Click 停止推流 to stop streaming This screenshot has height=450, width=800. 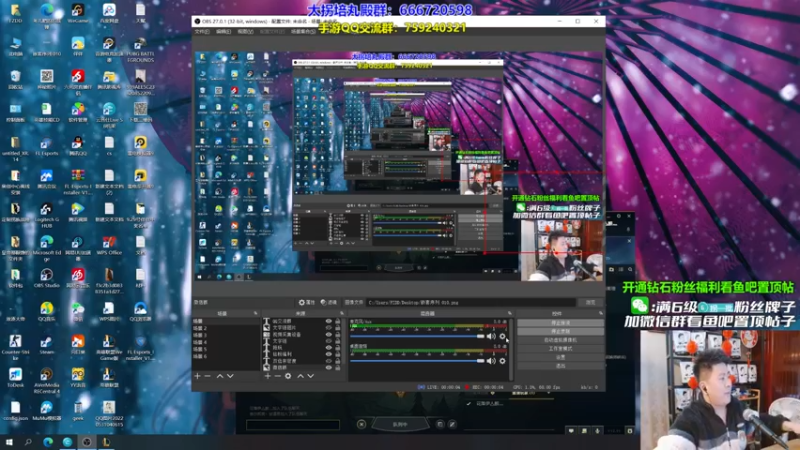[560, 323]
